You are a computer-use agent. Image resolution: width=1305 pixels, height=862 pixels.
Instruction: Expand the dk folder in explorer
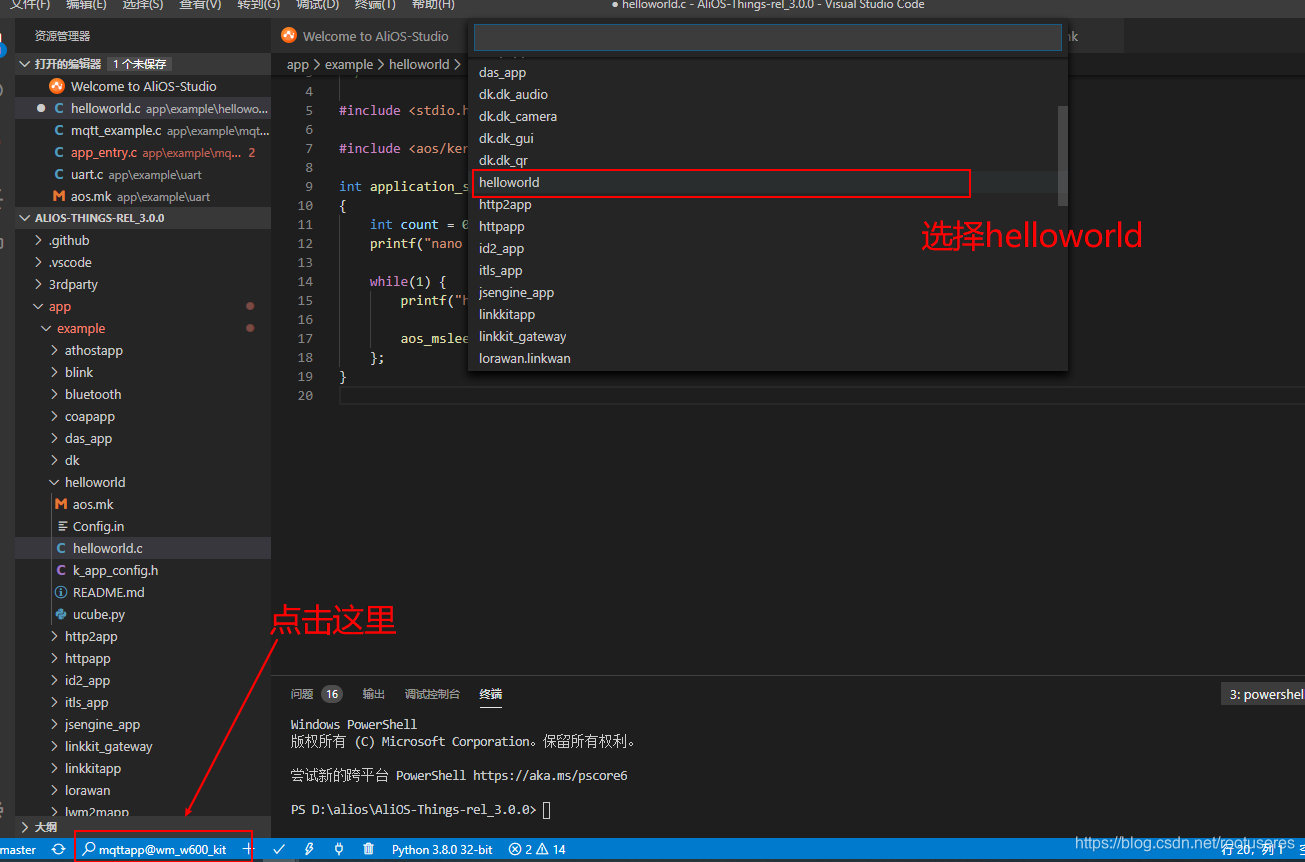pos(143,460)
